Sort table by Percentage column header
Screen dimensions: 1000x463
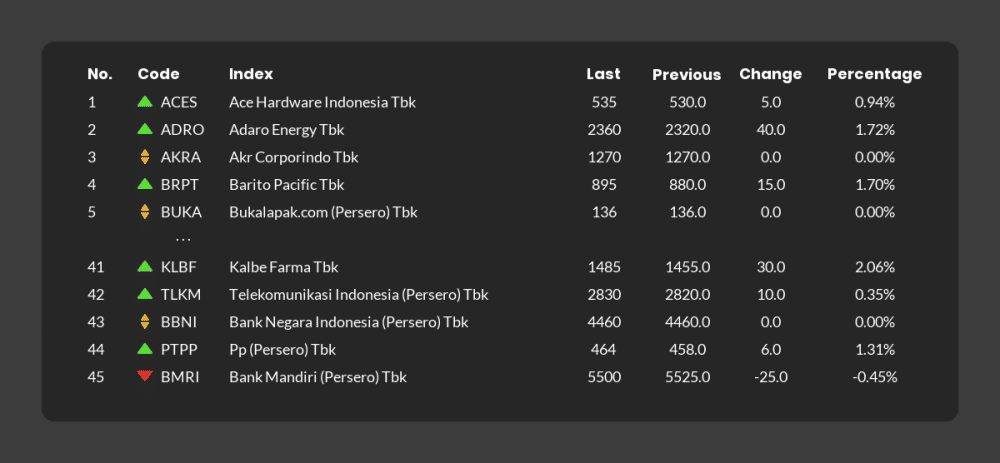[874, 74]
